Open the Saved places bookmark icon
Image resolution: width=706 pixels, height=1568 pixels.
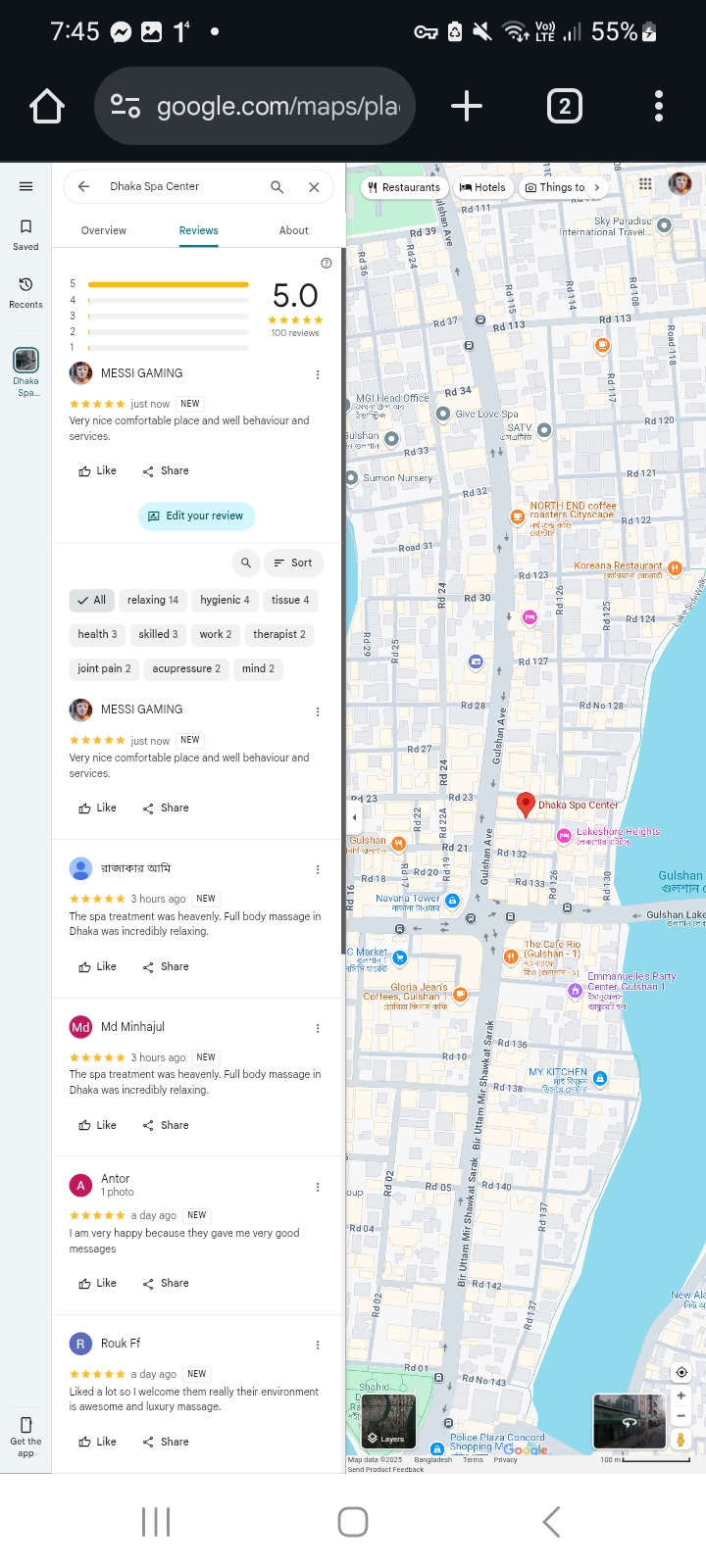pyautogui.click(x=25, y=233)
